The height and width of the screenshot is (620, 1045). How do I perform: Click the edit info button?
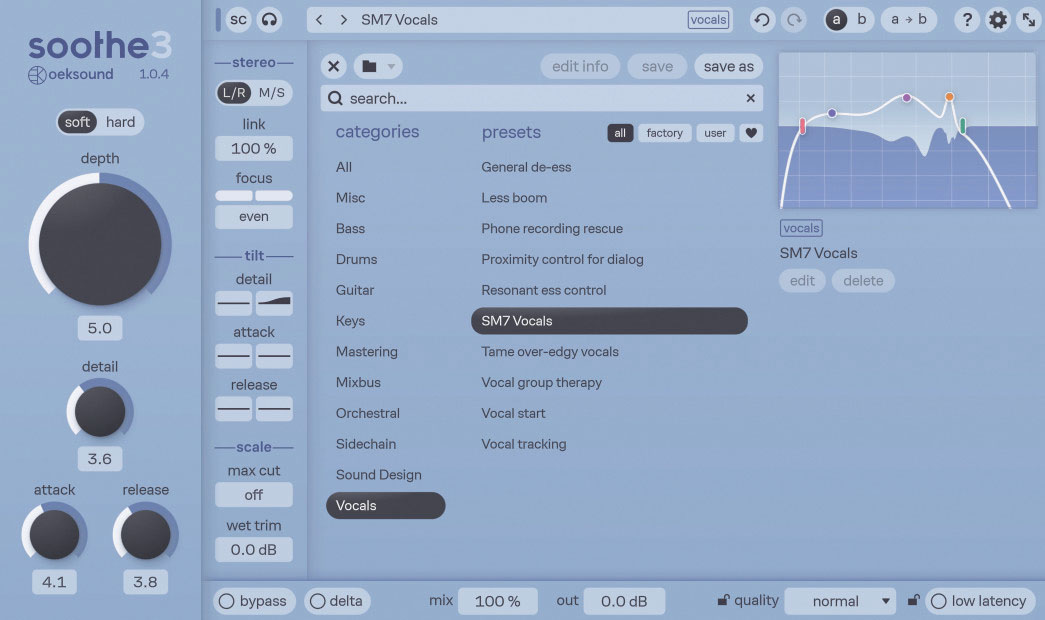pyautogui.click(x=580, y=67)
